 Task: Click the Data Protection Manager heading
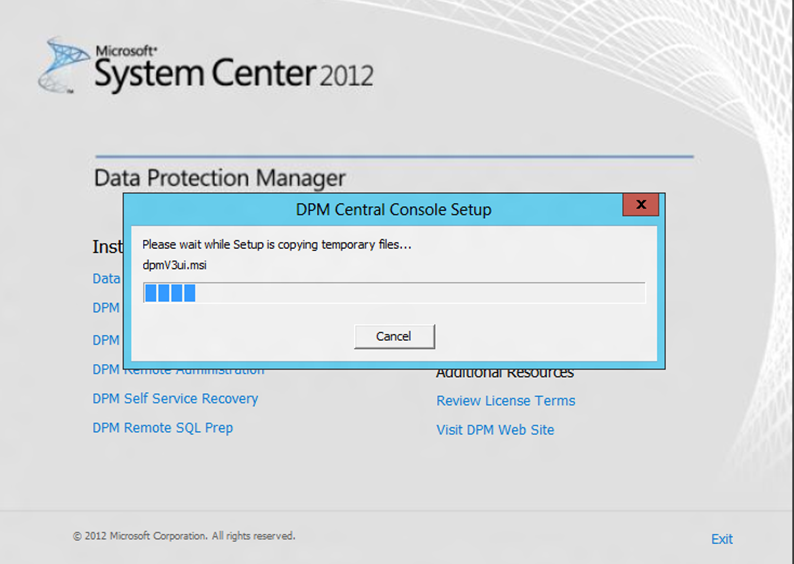click(x=220, y=178)
